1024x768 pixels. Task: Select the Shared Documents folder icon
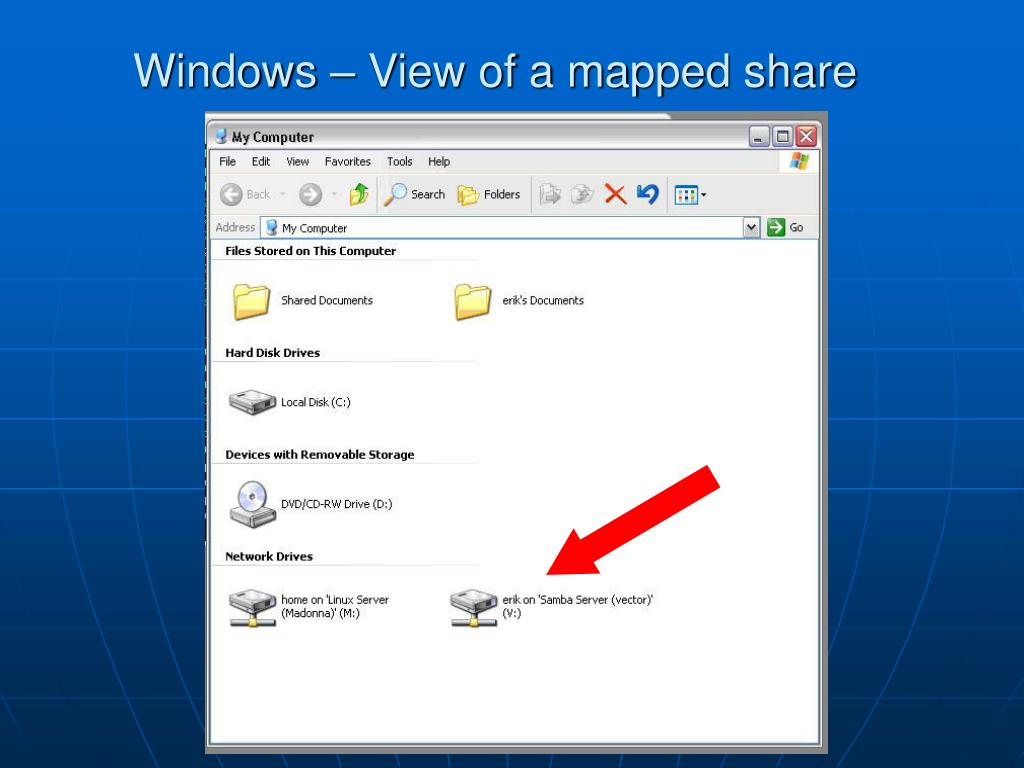251,301
